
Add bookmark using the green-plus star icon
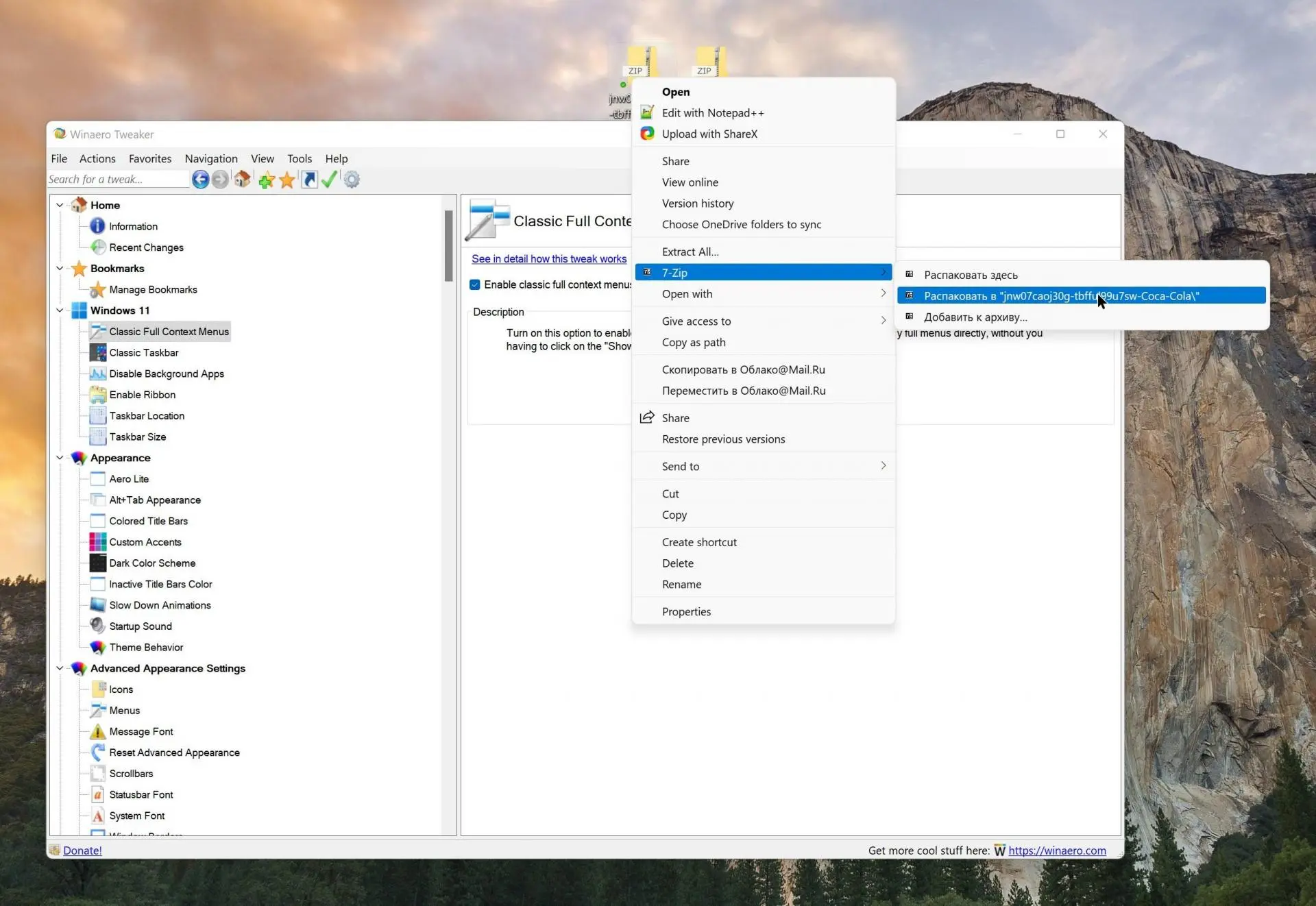click(x=267, y=180)
